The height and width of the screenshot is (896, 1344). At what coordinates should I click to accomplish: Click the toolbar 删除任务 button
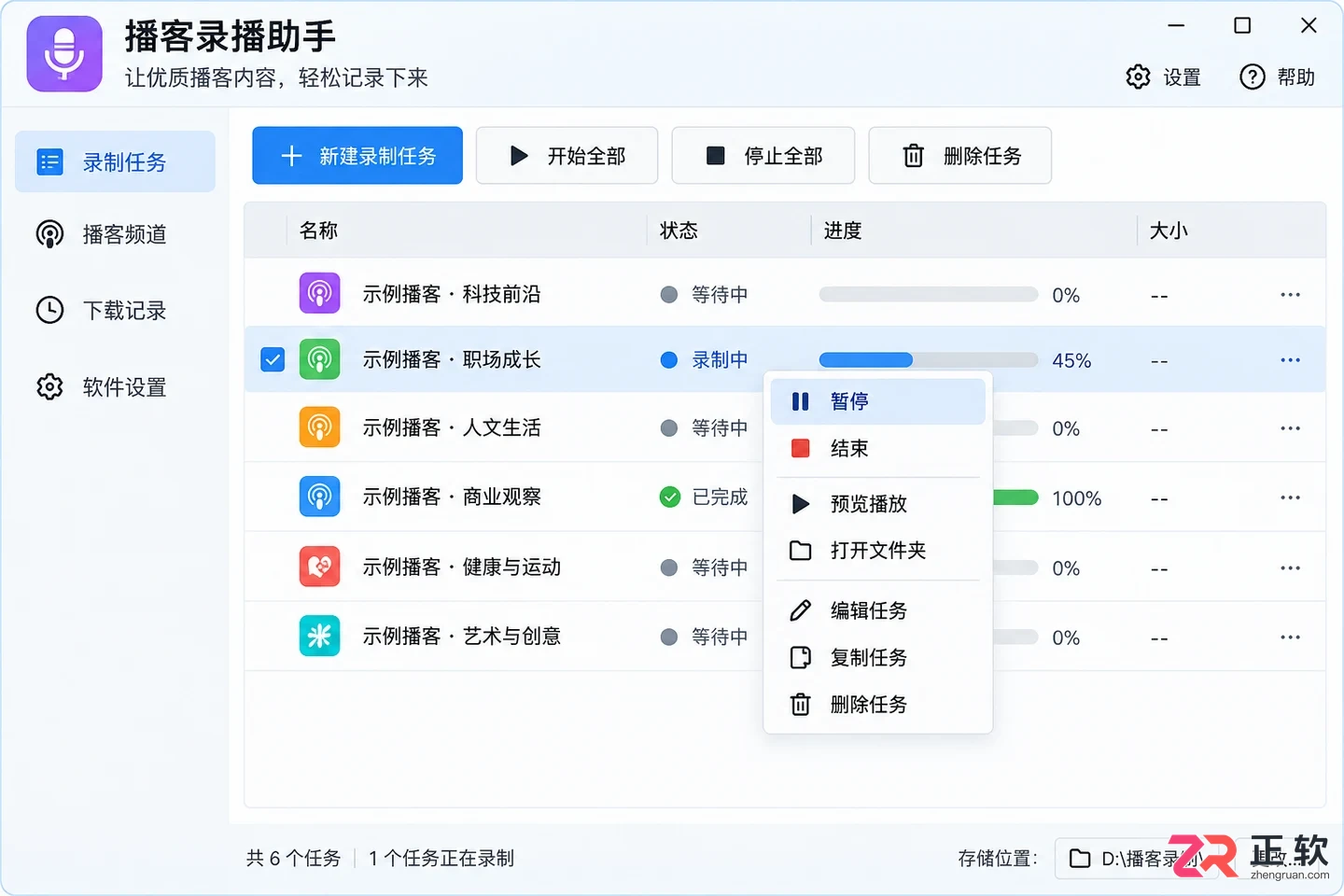pyautogui.click(x=960, y=156)
